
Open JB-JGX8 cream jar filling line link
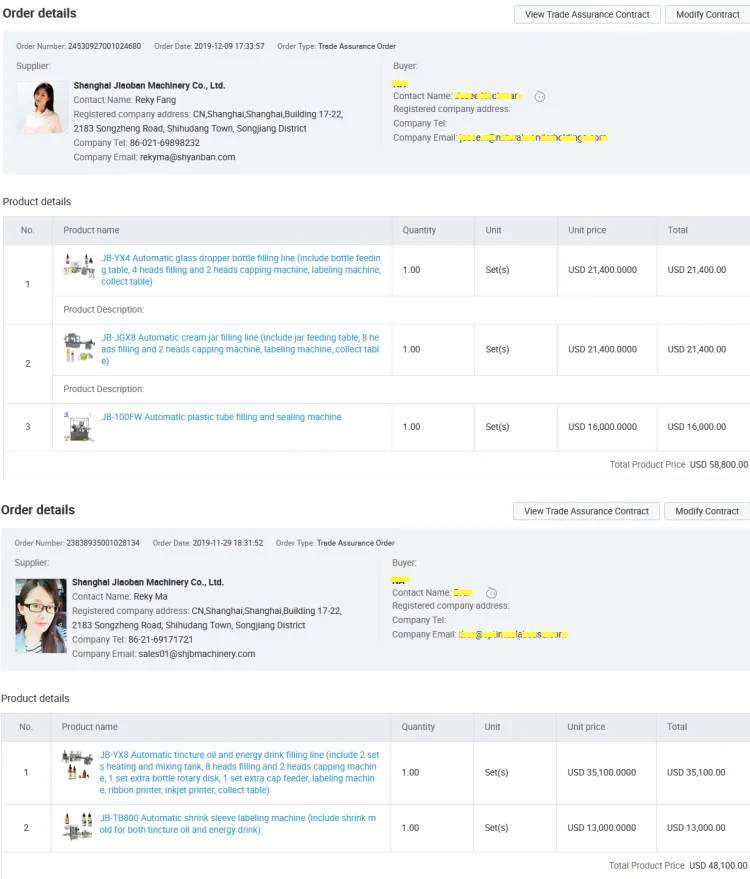point(240,349)
